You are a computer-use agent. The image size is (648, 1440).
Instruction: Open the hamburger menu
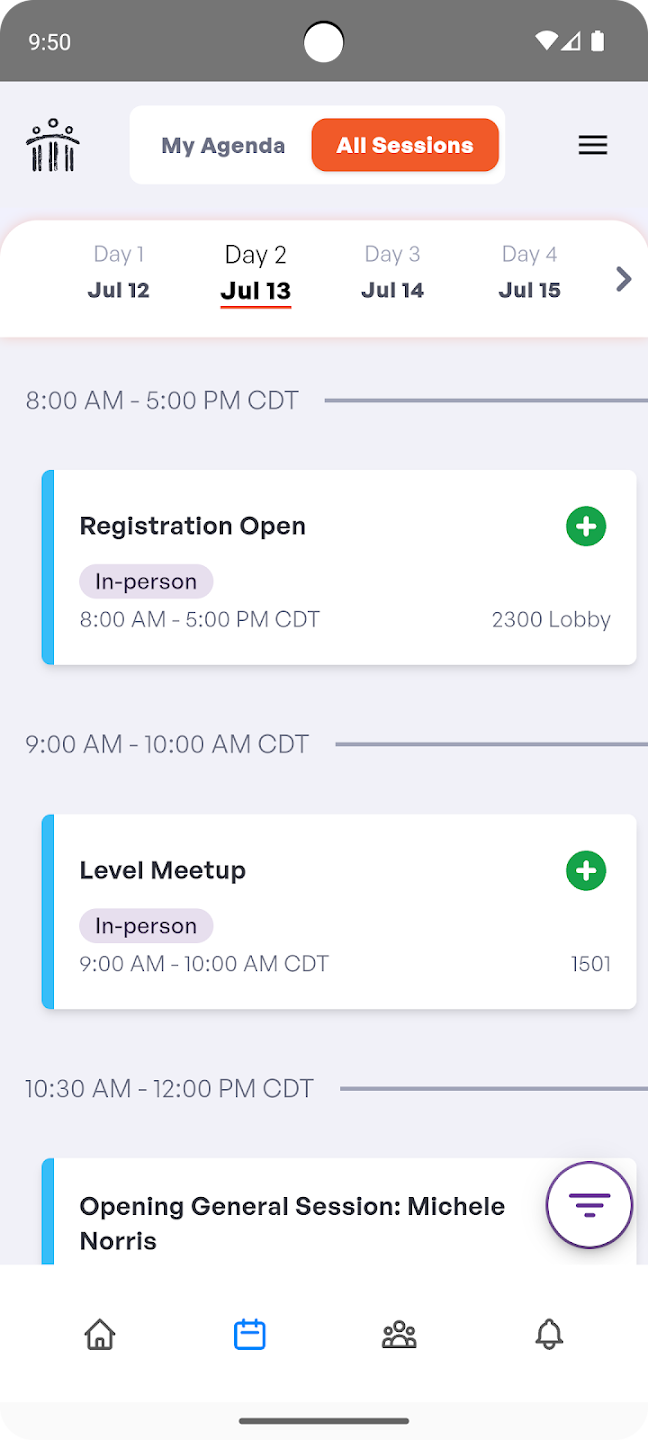(593, 146)
